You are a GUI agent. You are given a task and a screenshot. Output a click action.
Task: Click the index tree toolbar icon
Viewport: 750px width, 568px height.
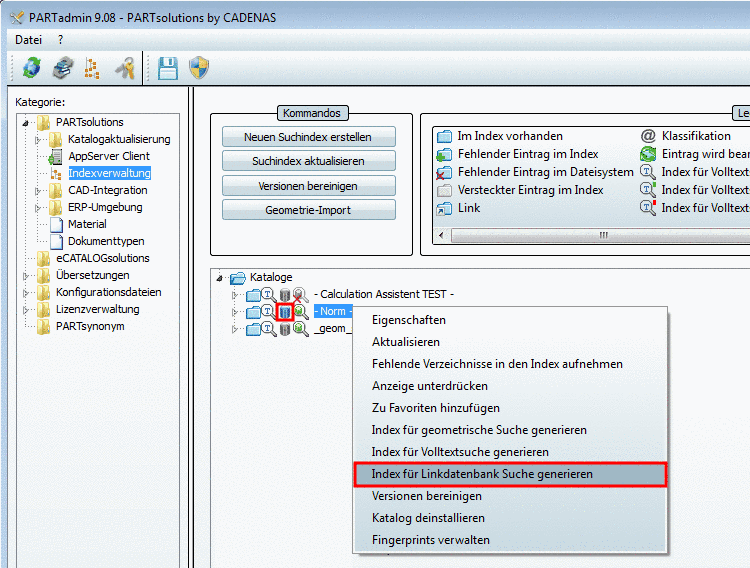click(92, 67)
